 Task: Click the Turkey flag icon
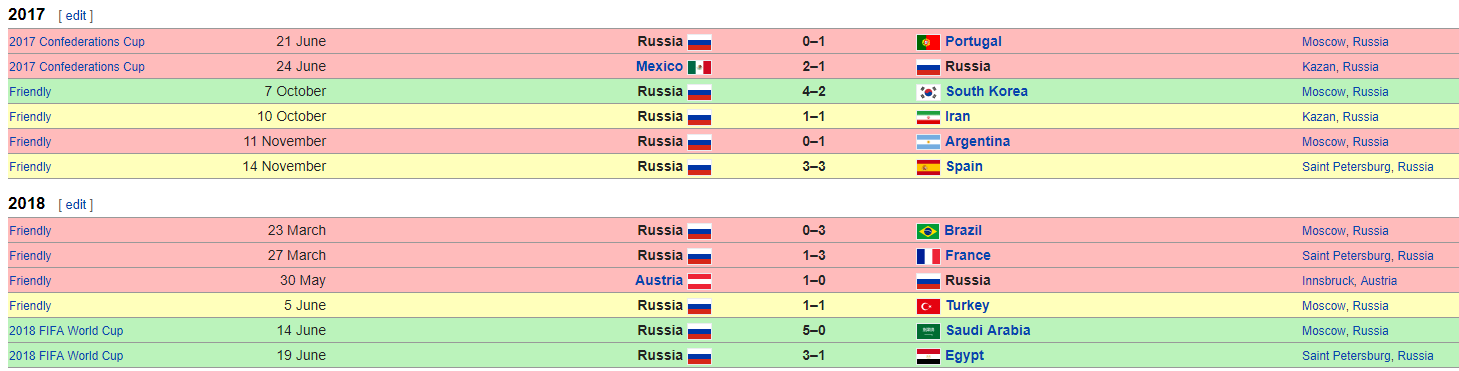[928, 306]
